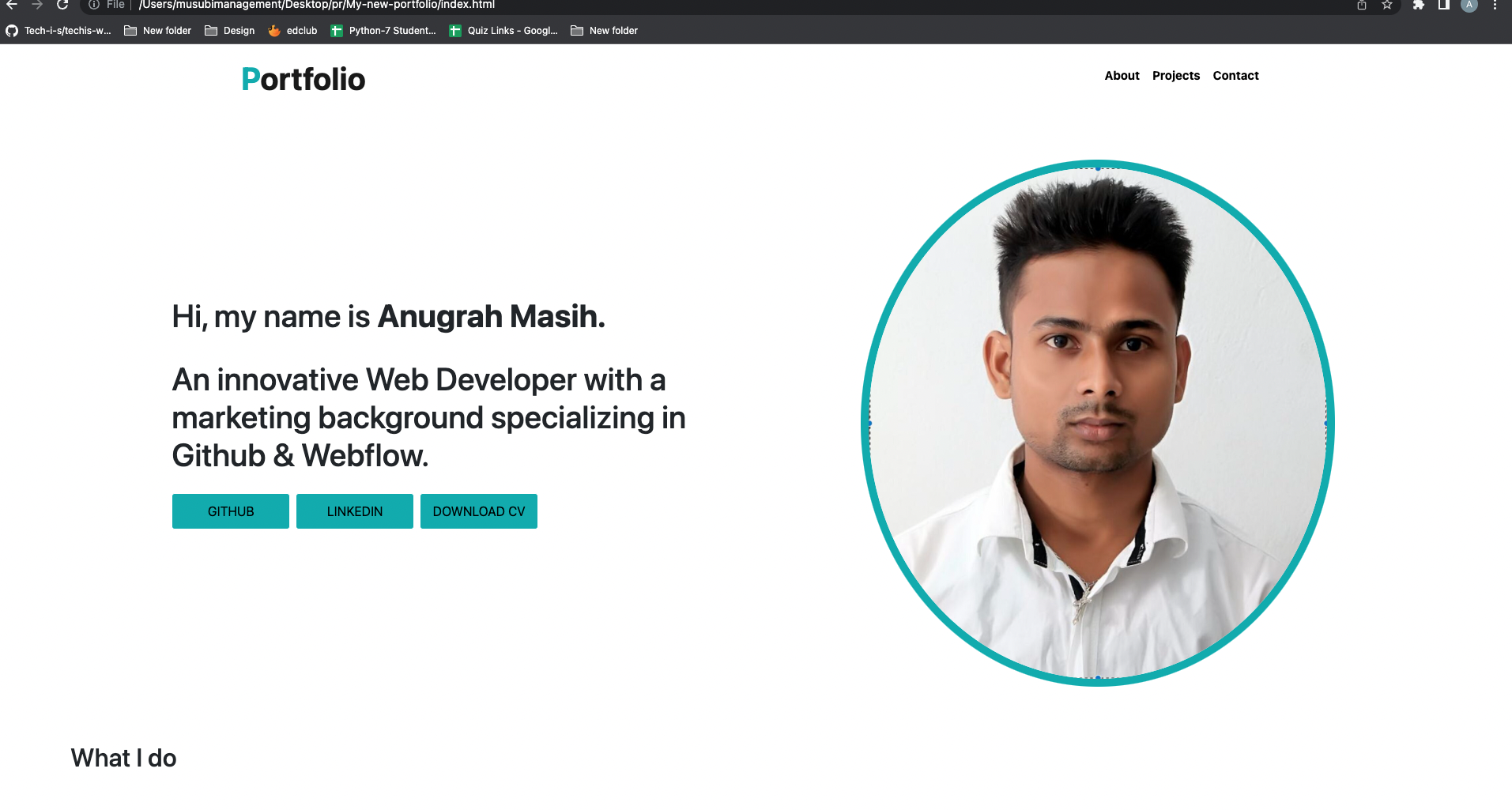Go to the Projects section
The height and width of the screenshot is (810, 1512).
point(1176,76)
